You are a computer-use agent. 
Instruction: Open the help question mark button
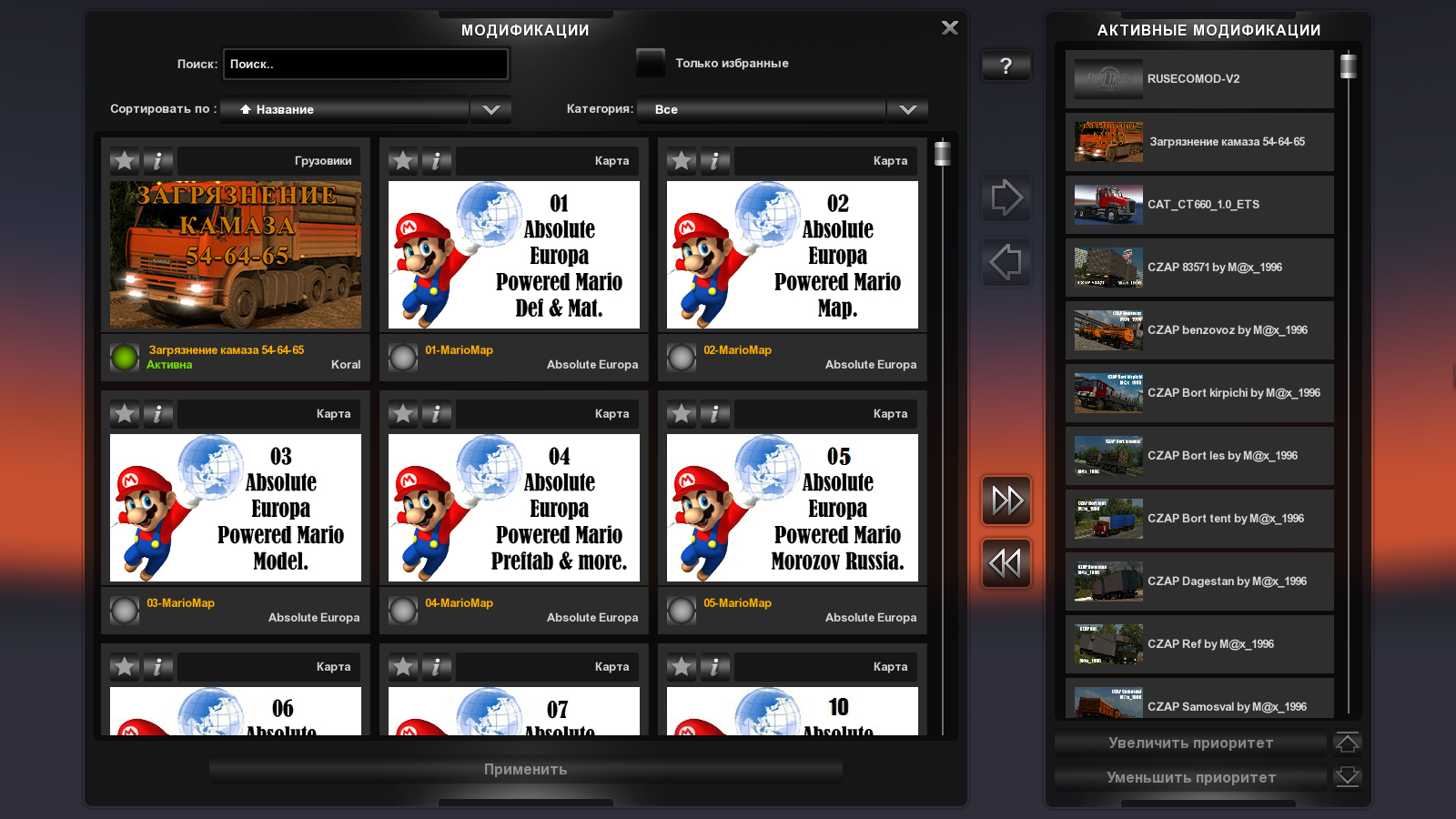click(x=1006, y=66)
